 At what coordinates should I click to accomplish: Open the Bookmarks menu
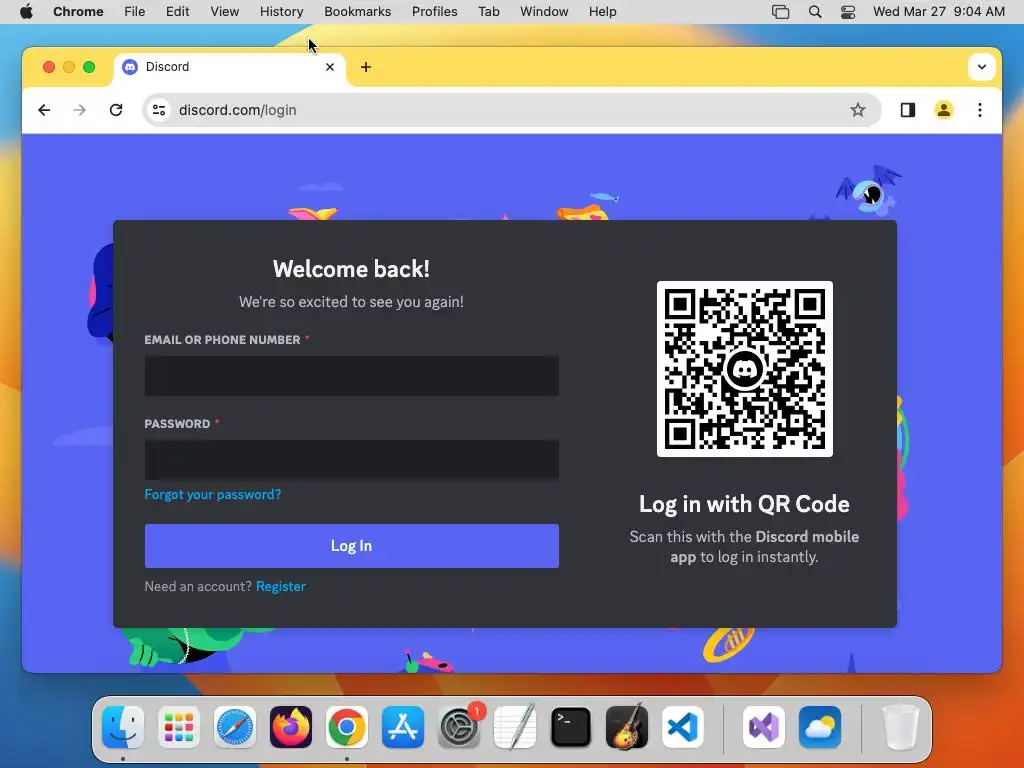coord(358,12)
